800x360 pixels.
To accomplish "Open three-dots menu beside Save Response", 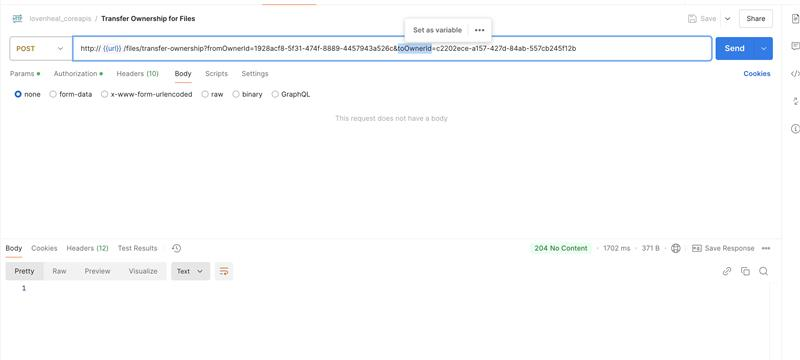I will pos(766,248).
